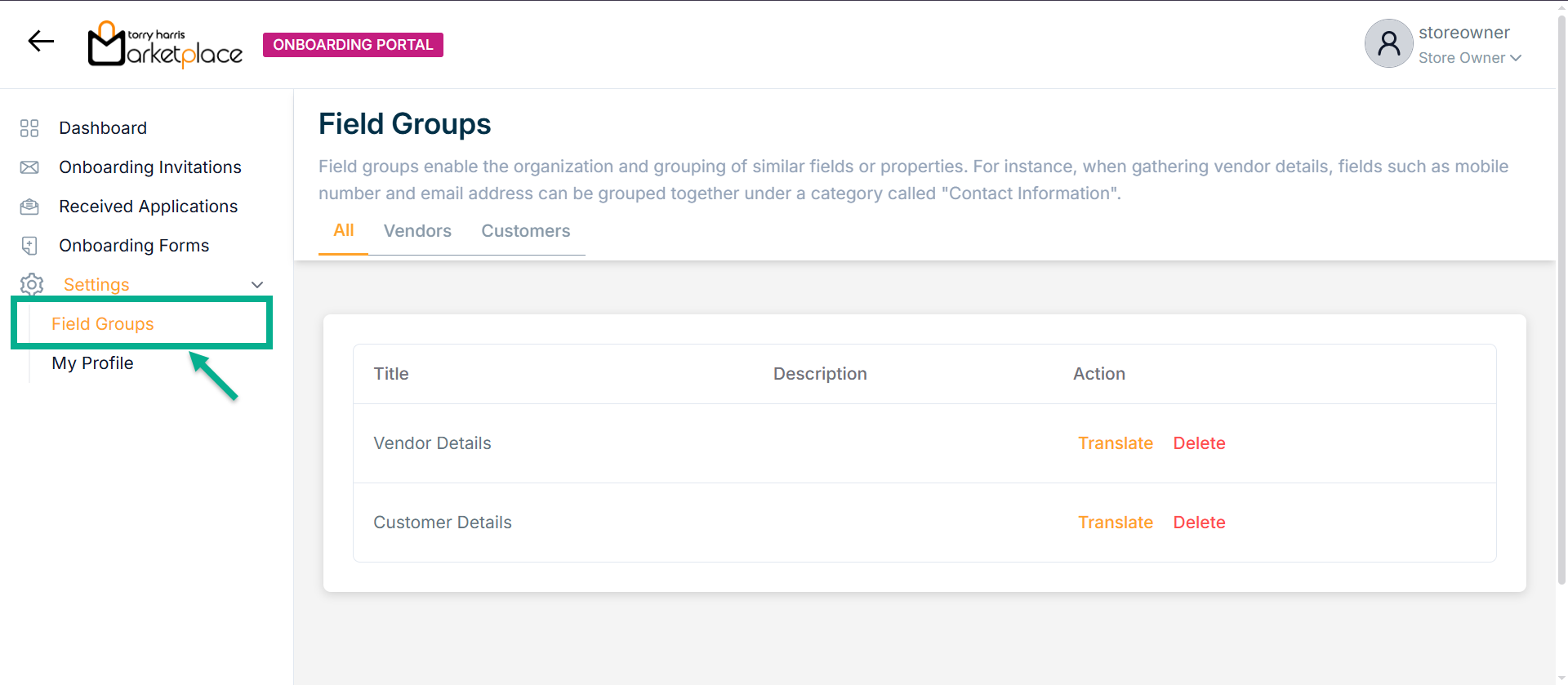Collapse the Settings menu chevron
The width and height of the screenshot is (1568, 685).
point(257,285)
